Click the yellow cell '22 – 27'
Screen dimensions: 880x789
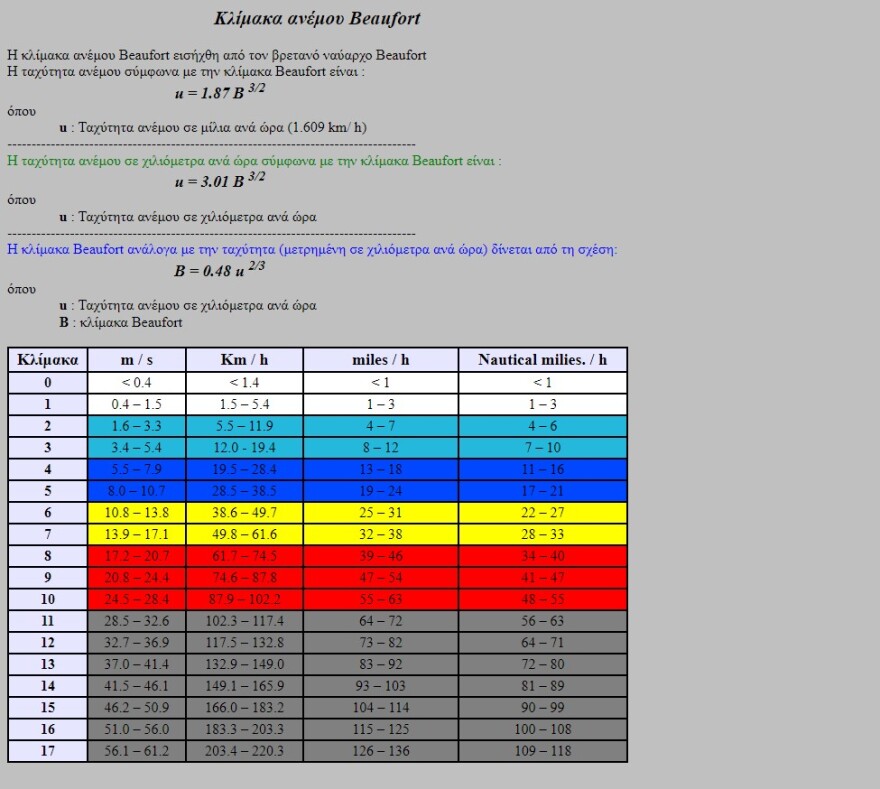click(542, 512)
